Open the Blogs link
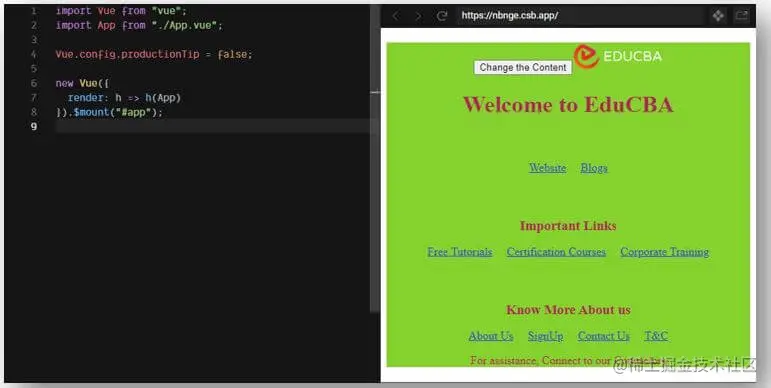Screen dimensions: 771x388 tap(594, 168)
